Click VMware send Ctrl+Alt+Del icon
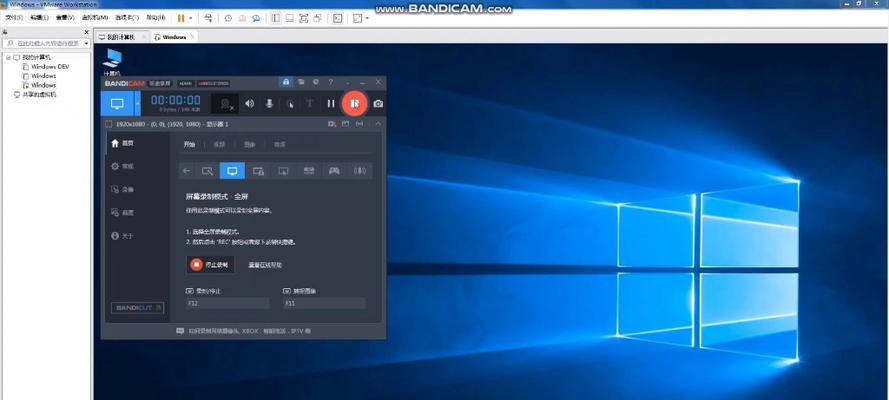 click(208, 18)
